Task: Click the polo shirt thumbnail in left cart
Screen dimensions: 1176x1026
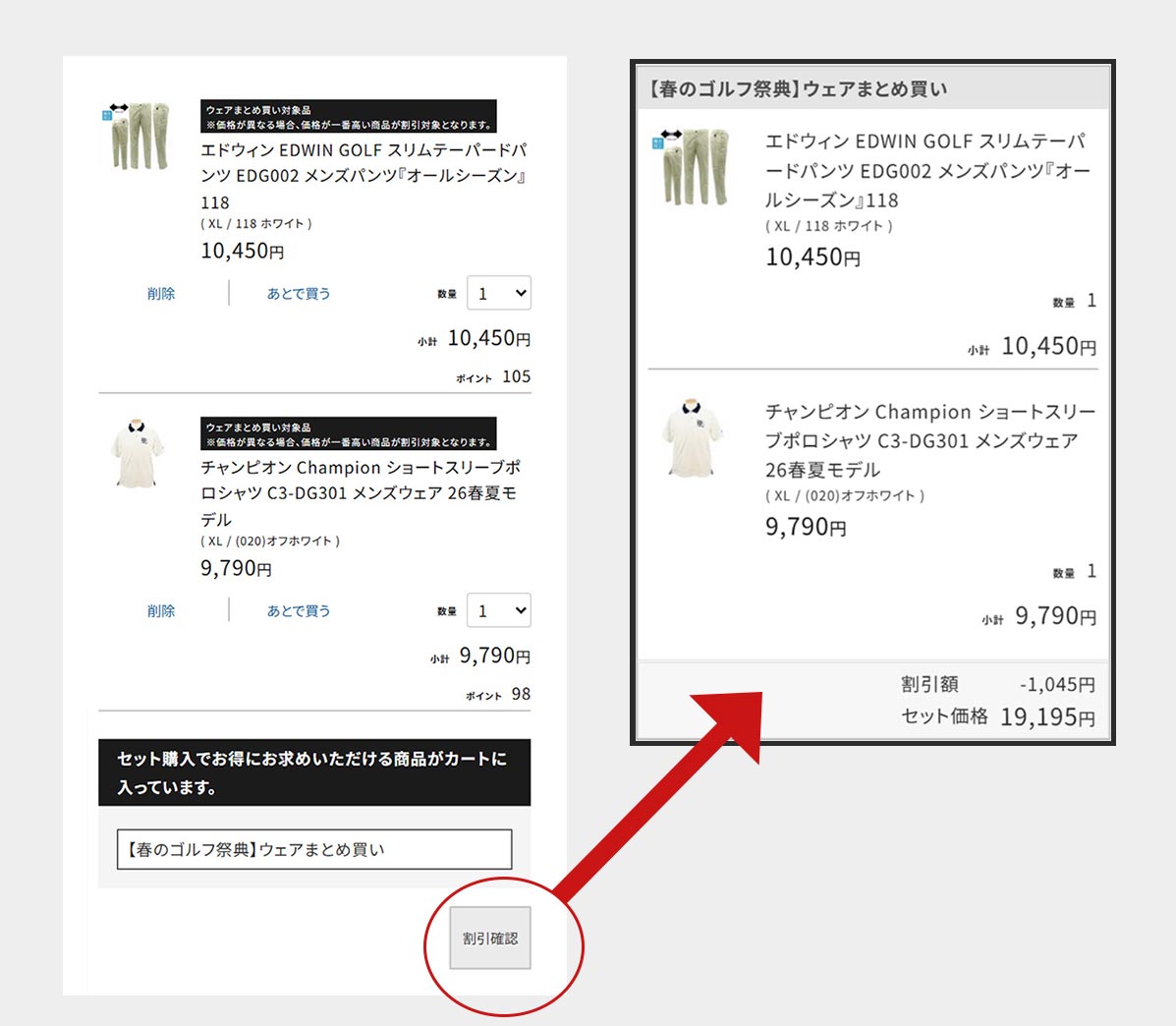Action: 137,453
